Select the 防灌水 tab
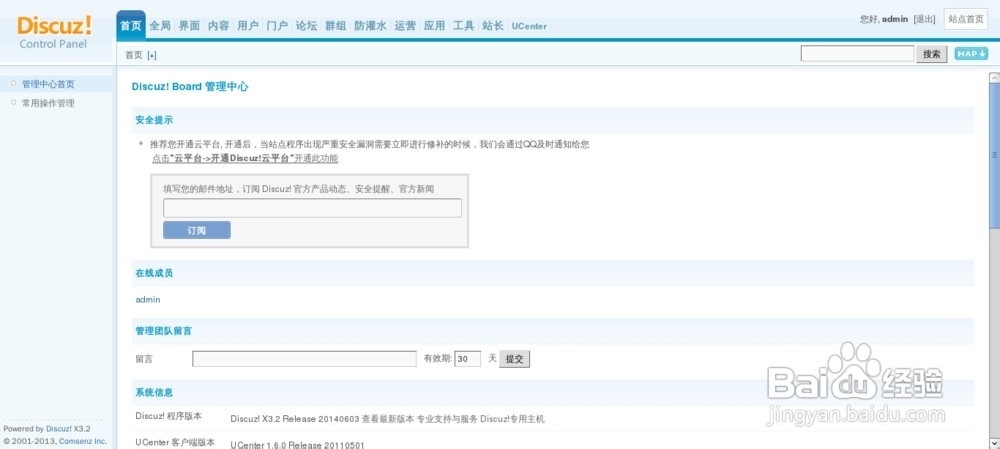This screenshot has width=1000, height=449. (x=371, y=26)
